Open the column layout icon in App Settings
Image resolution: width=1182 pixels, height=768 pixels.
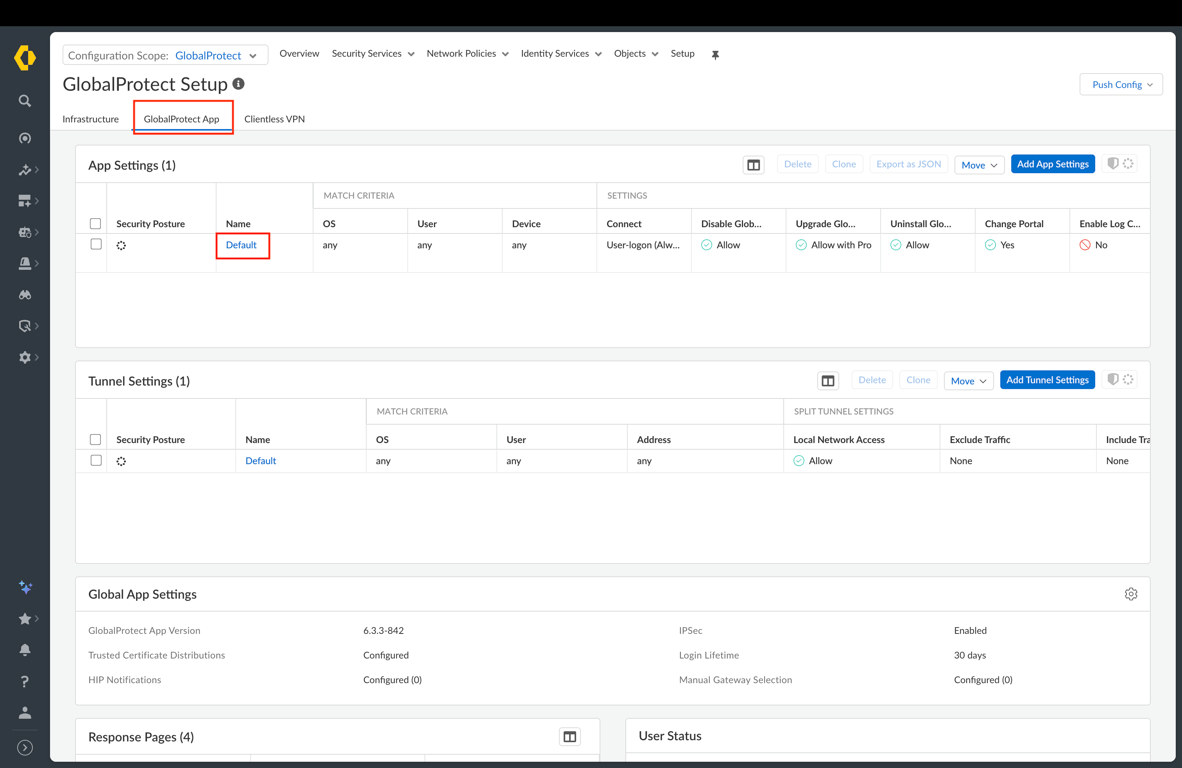click(754, 165)
